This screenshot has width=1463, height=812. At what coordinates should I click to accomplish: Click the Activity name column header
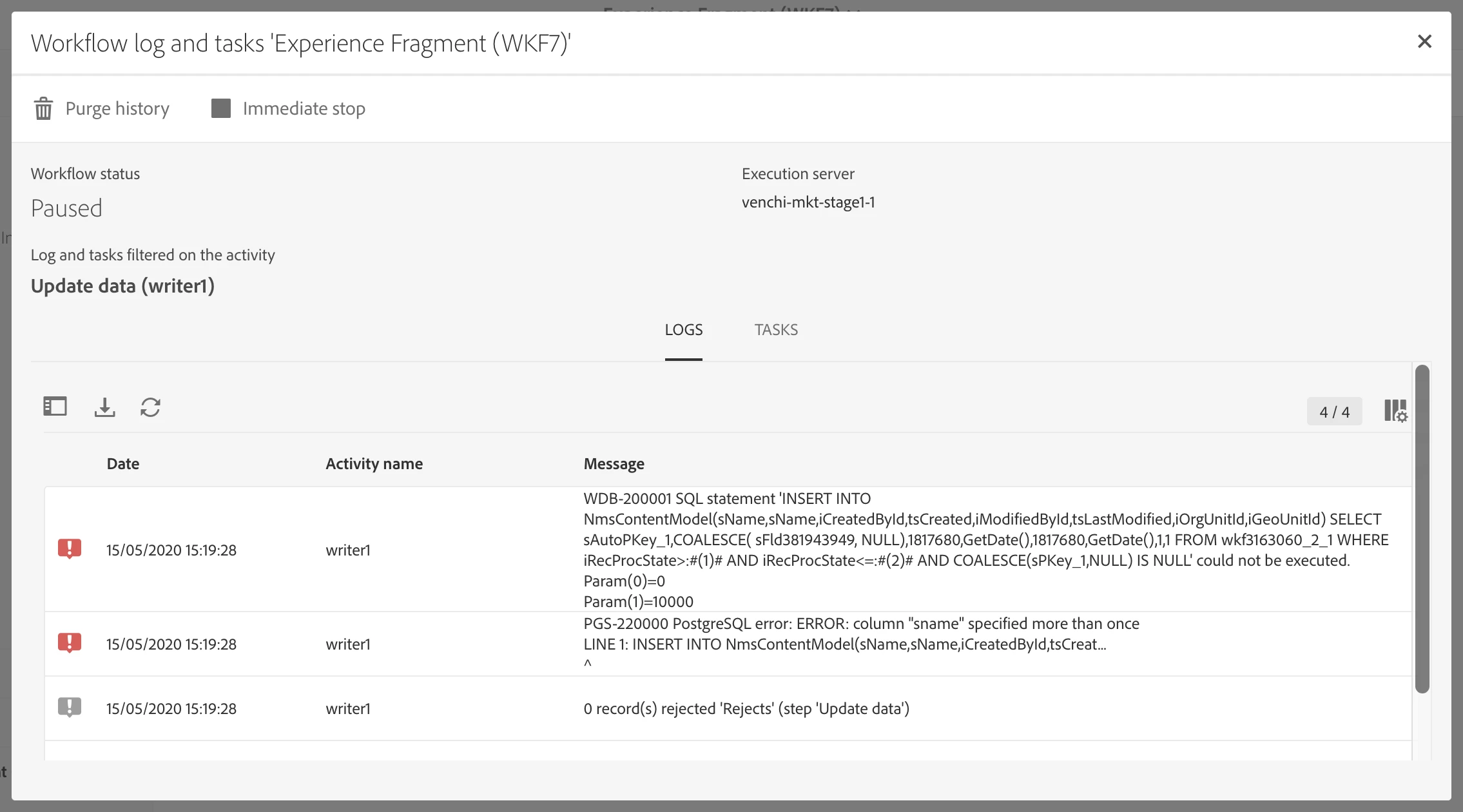[374, 464]
